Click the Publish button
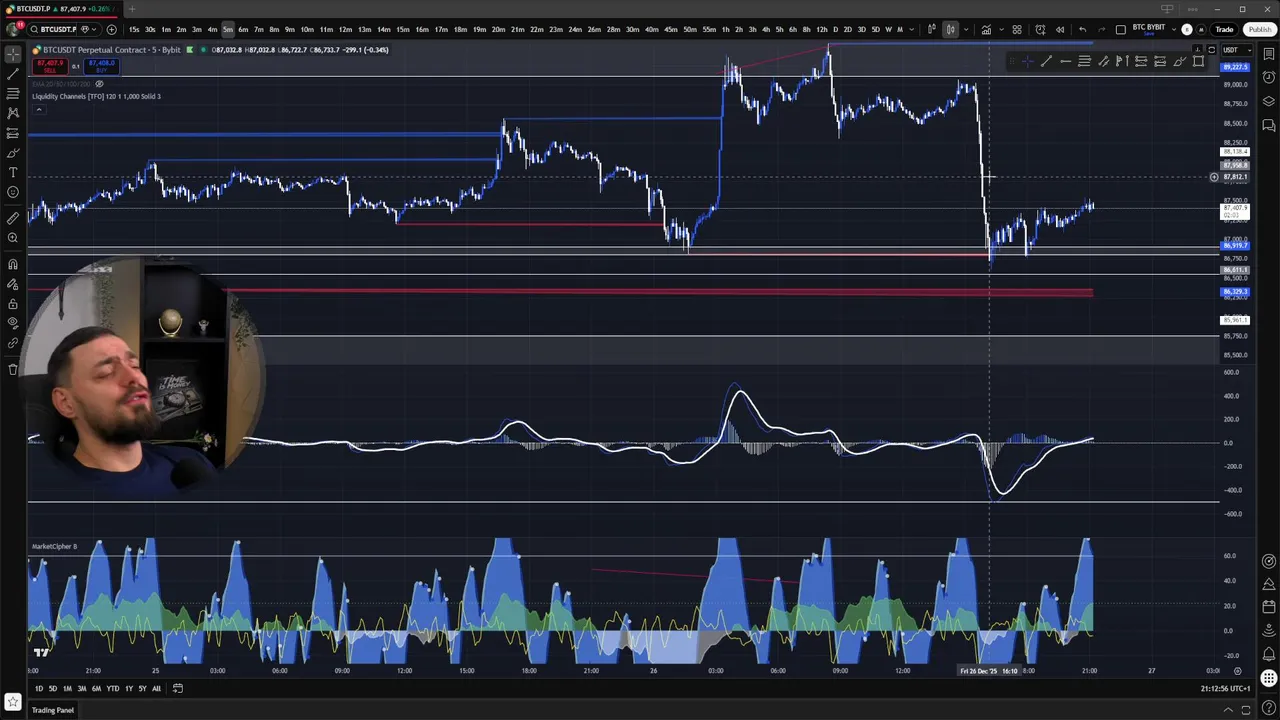 tap(1259, 29)
